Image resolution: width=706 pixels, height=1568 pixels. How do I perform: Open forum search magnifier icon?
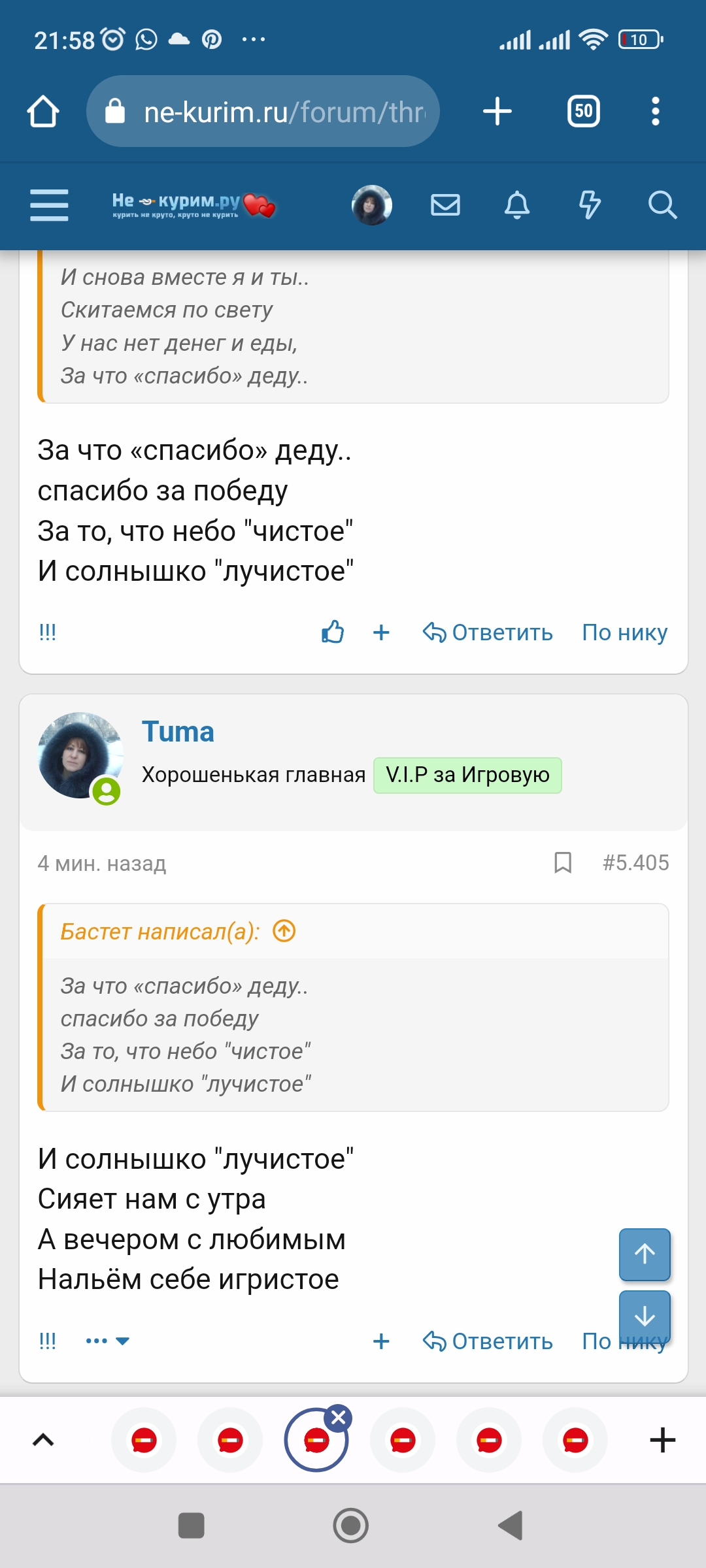[x=662, y=205]
